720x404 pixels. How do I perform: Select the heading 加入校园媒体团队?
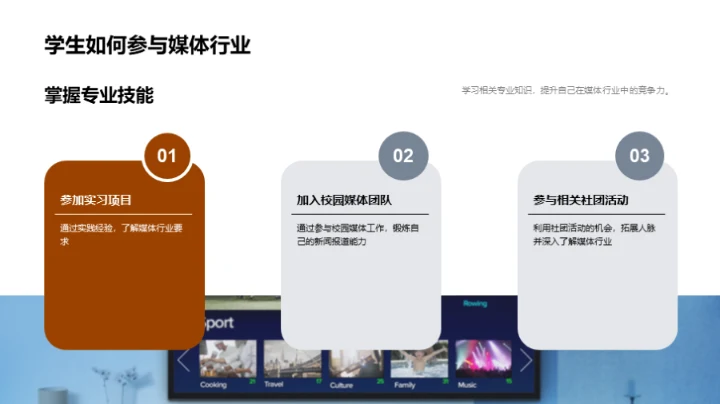[x=344, y=200]
